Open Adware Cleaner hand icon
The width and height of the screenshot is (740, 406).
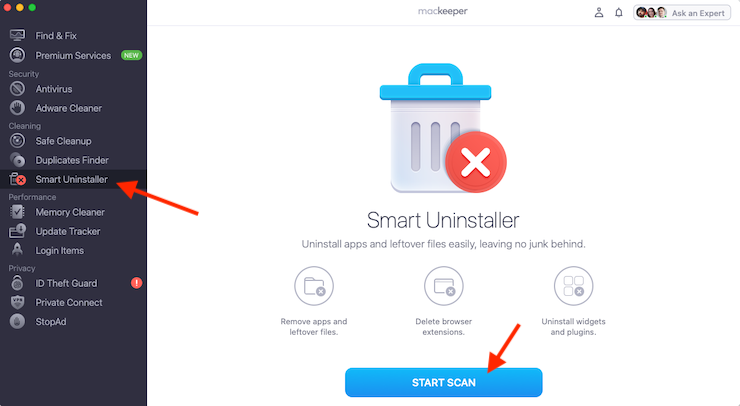click(17, 108)
